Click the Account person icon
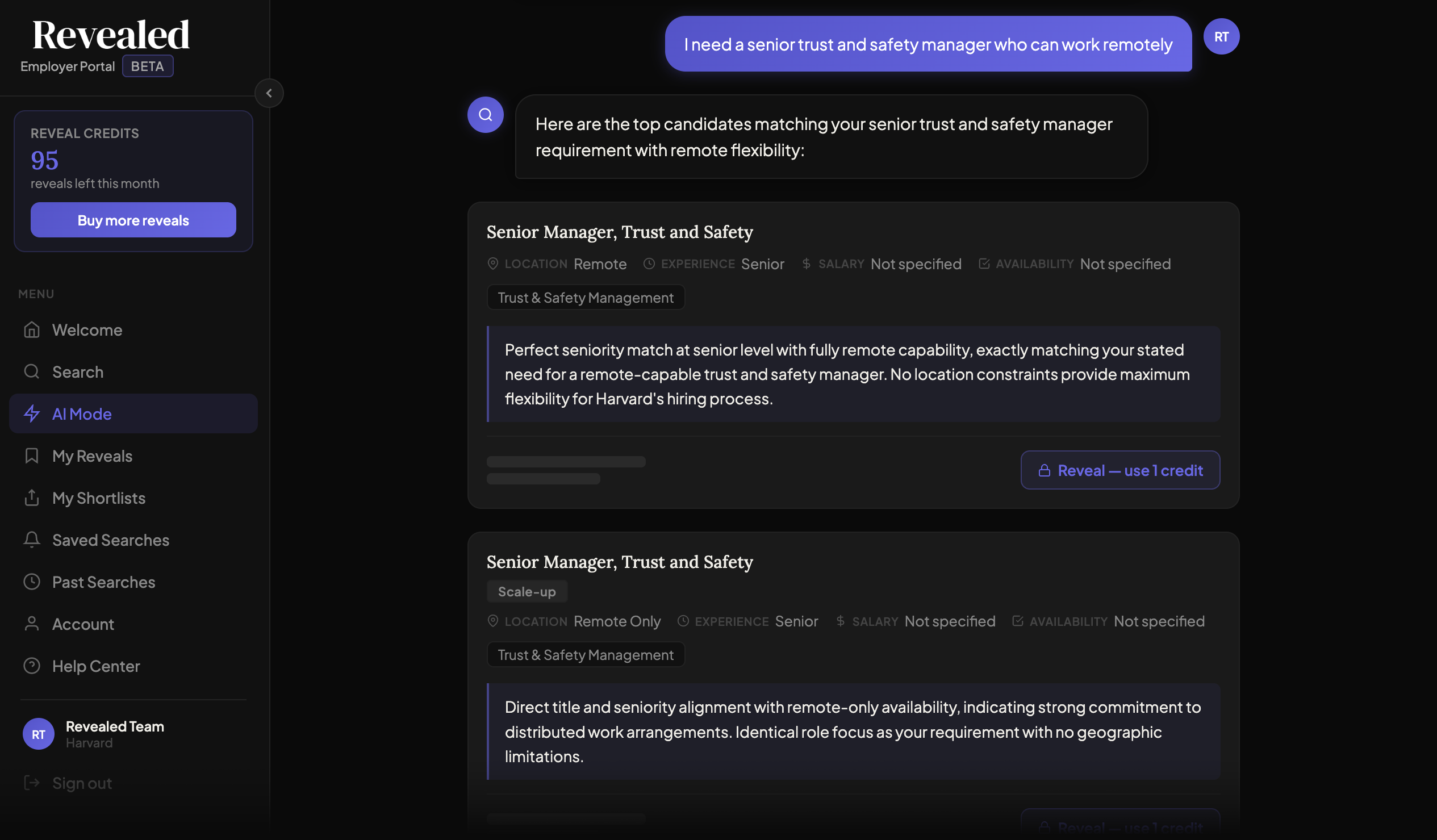 tap(32, 624)
